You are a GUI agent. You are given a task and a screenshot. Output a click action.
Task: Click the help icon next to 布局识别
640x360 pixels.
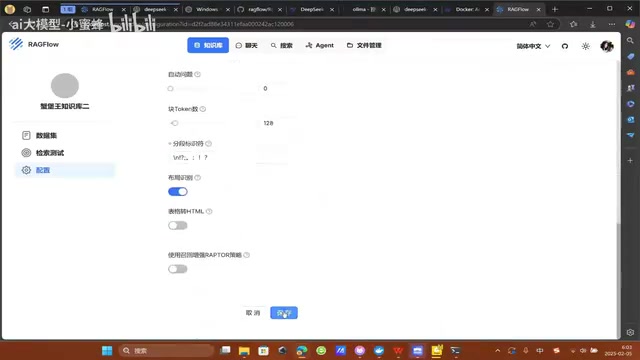(x=198, y=178)
